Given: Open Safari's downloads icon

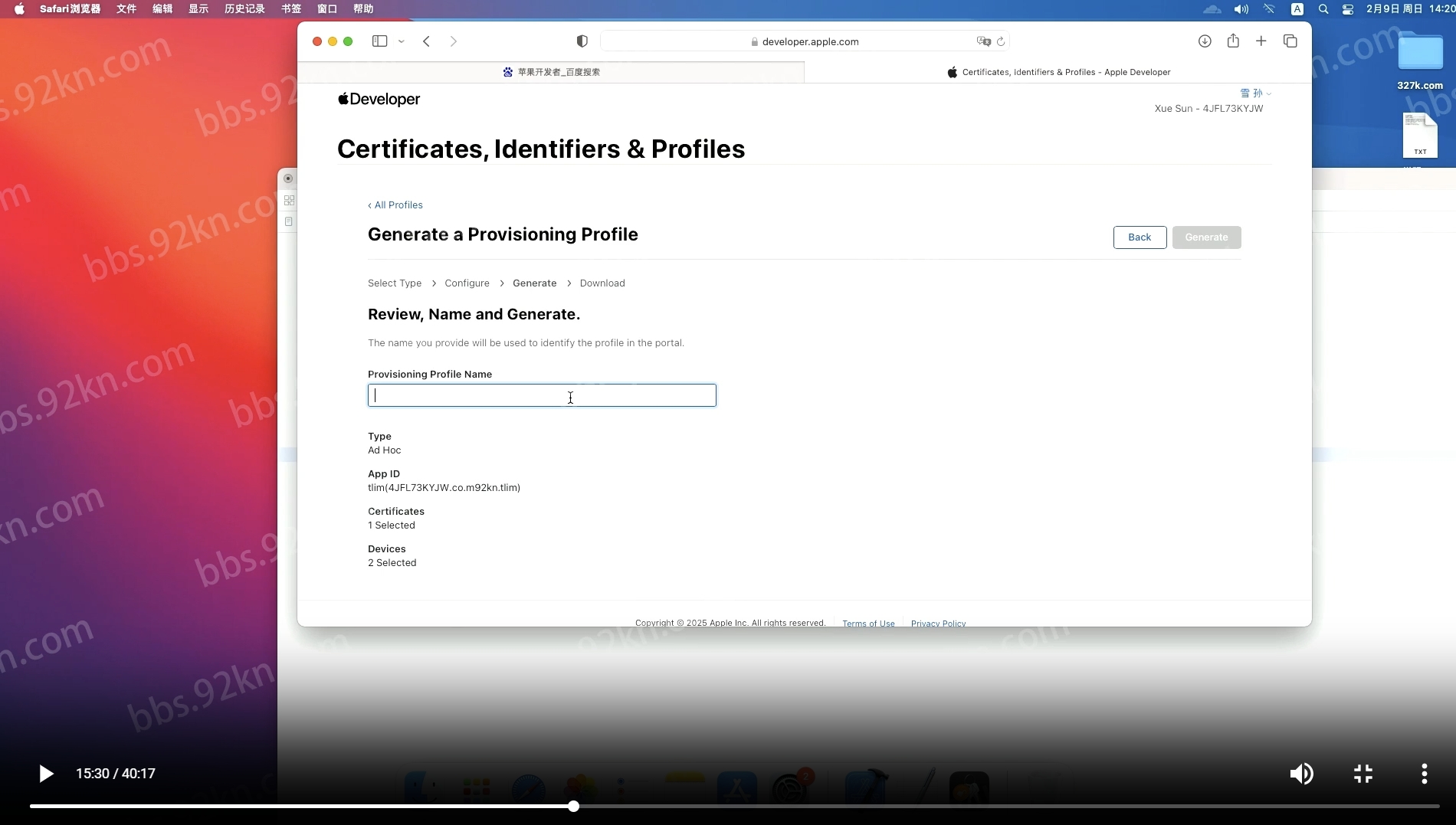Looking at the screenshot, I should point(1205,41).
